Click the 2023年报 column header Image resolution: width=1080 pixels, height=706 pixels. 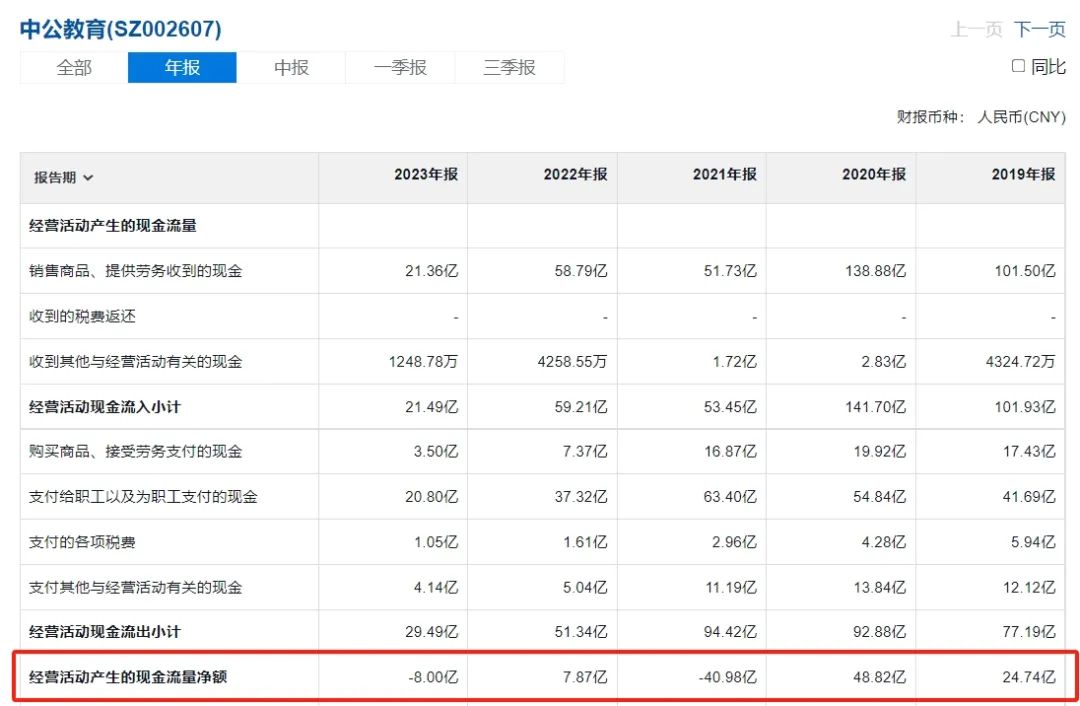pyautogui.click(x=426, y=174)
